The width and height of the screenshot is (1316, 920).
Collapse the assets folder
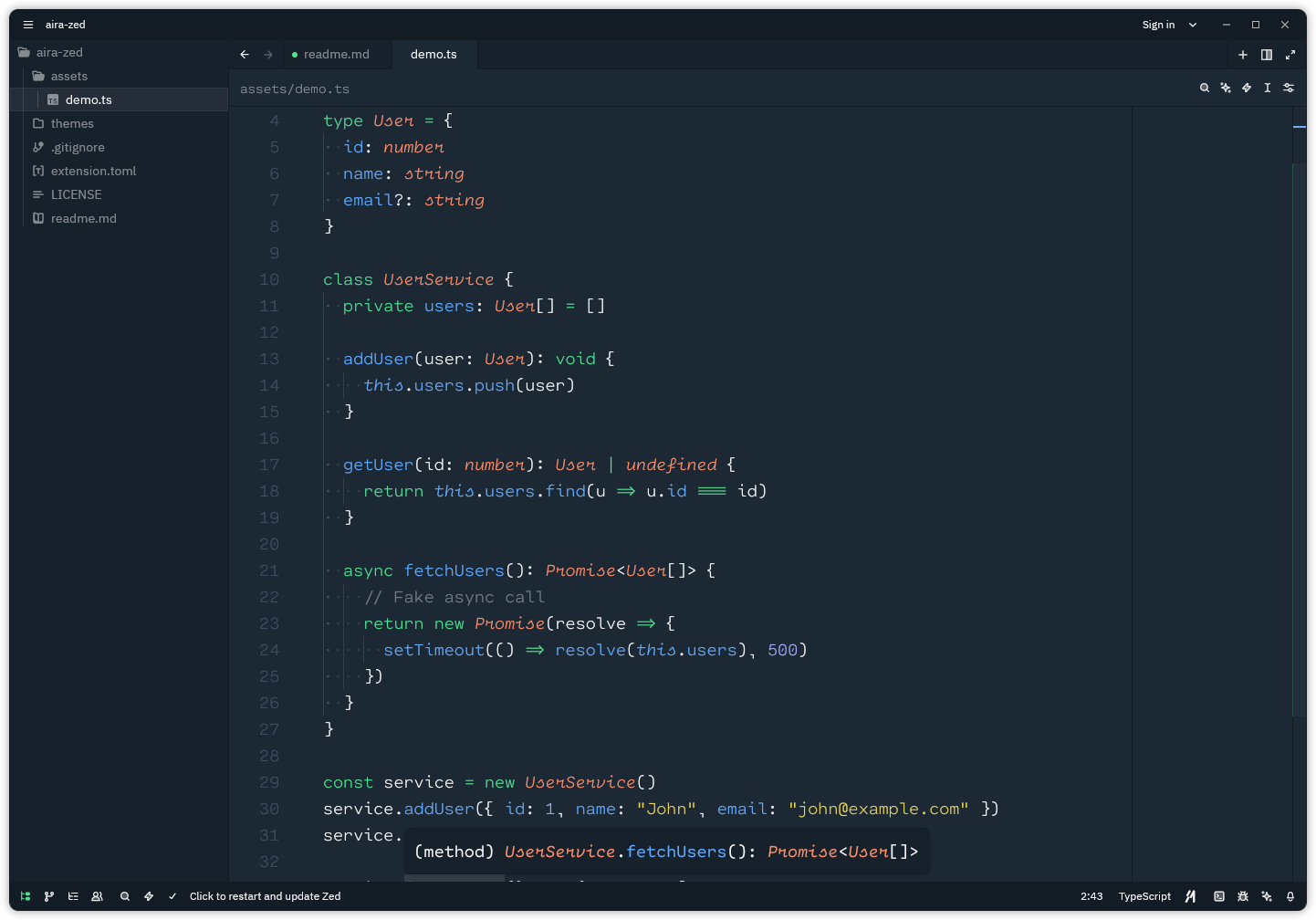pyautogui.click(x=119, y=76)
